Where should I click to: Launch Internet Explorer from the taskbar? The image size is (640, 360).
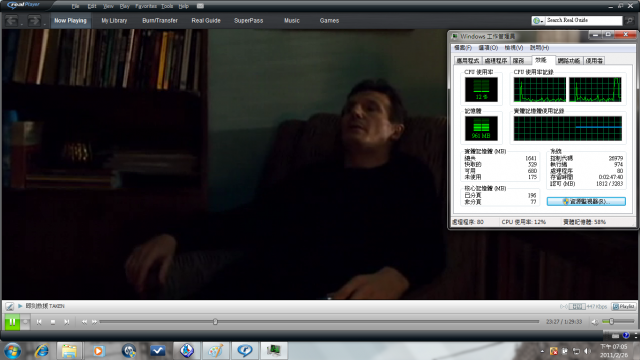(x=41, y=351)
